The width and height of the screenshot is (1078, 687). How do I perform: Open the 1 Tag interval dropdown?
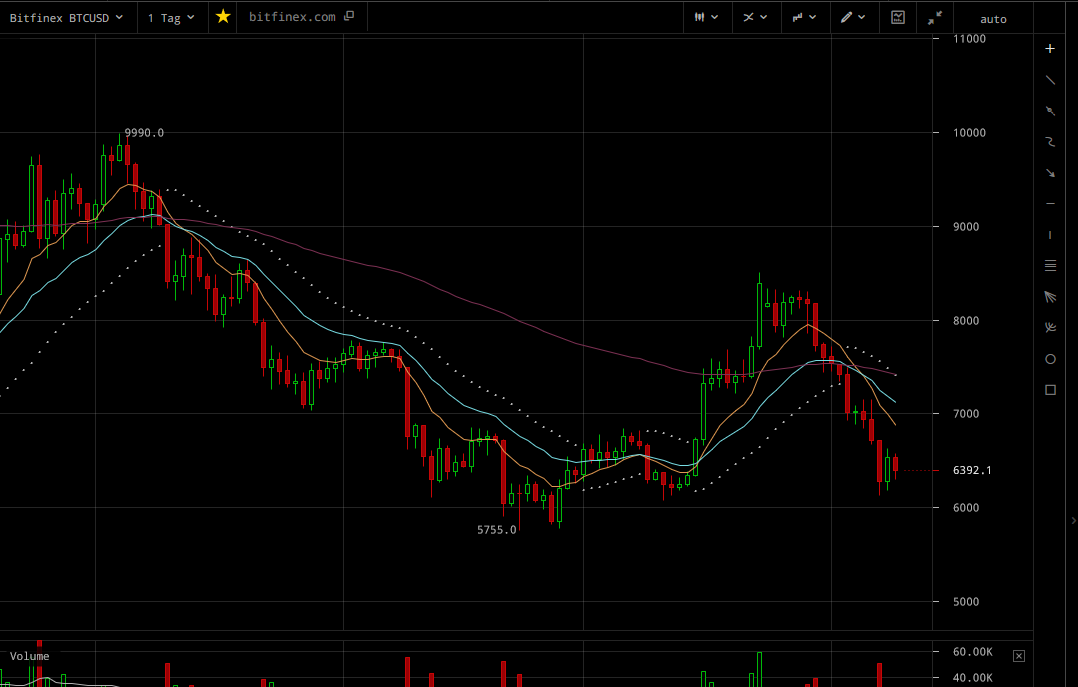coord(170,17)
